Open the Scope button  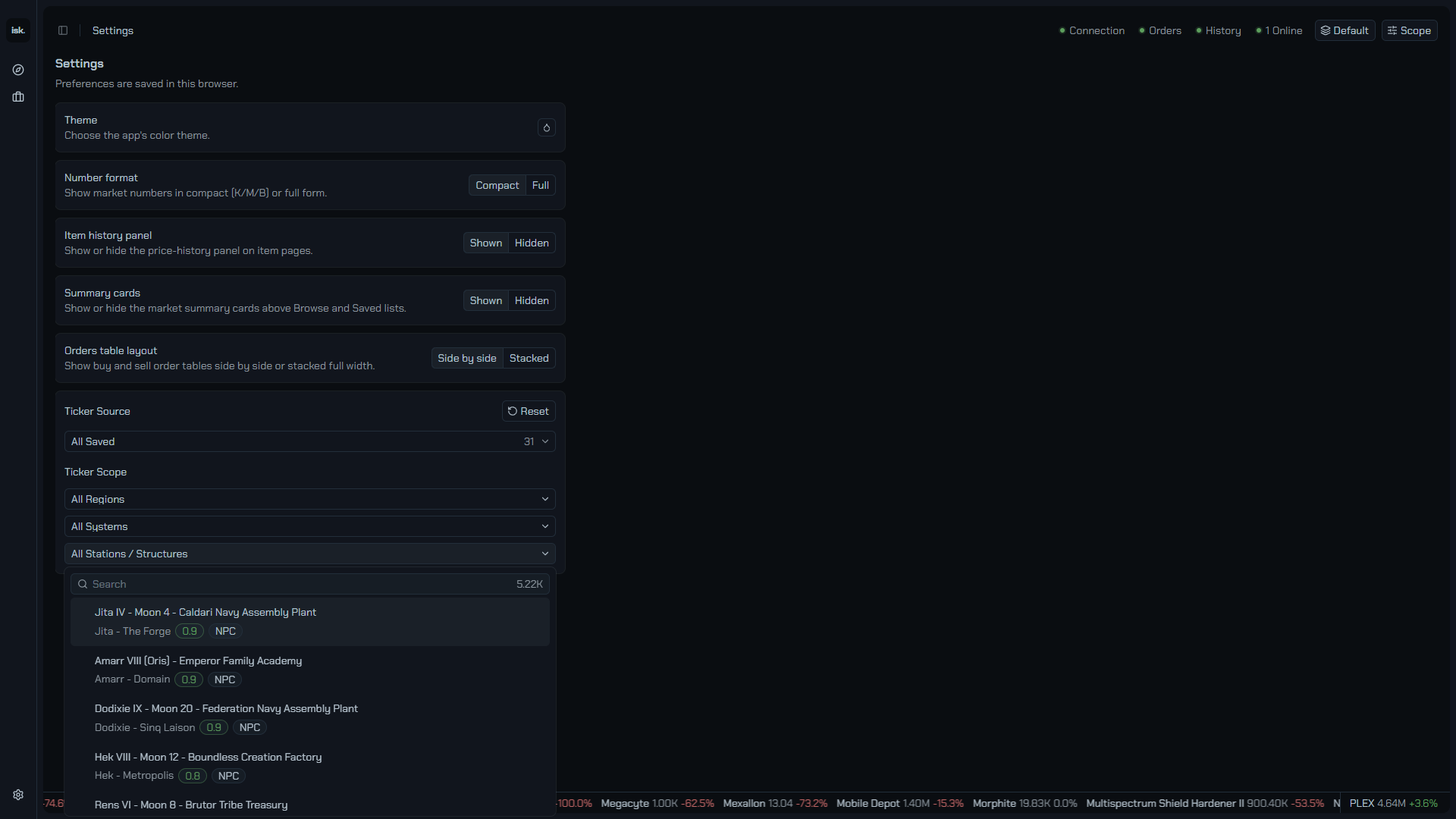pos(1409,30)
